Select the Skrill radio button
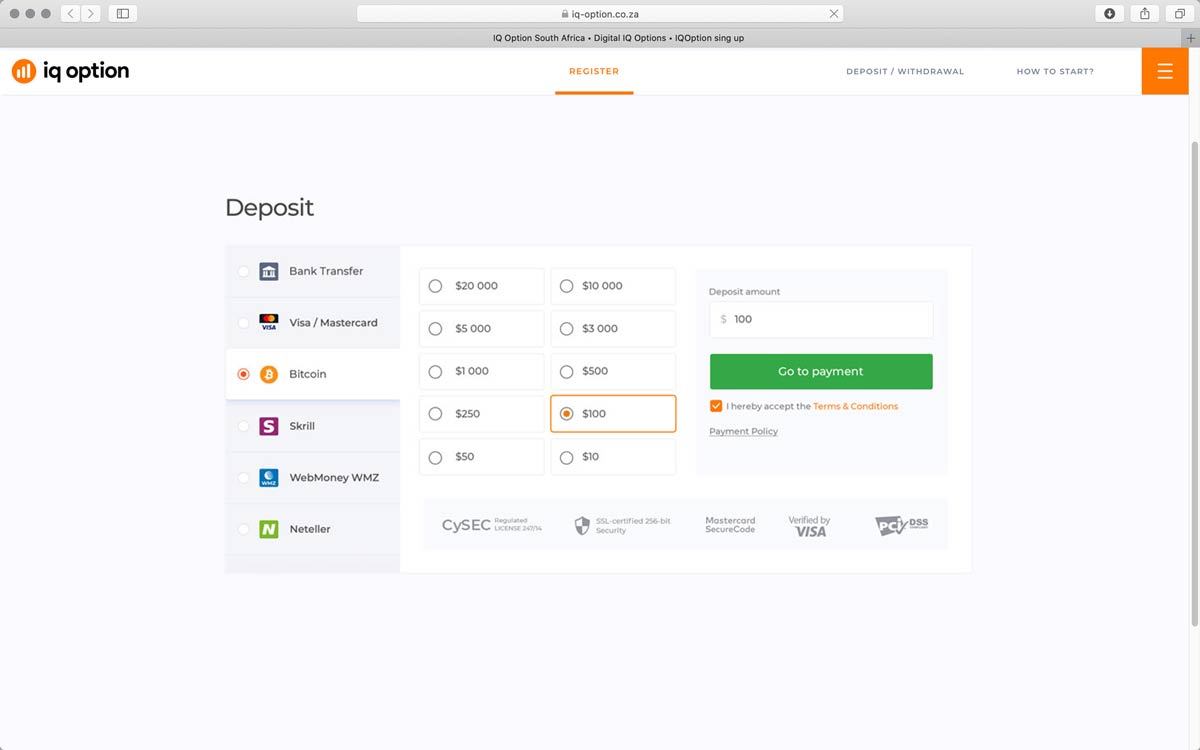1200x750 pixels. coord(244,426)
